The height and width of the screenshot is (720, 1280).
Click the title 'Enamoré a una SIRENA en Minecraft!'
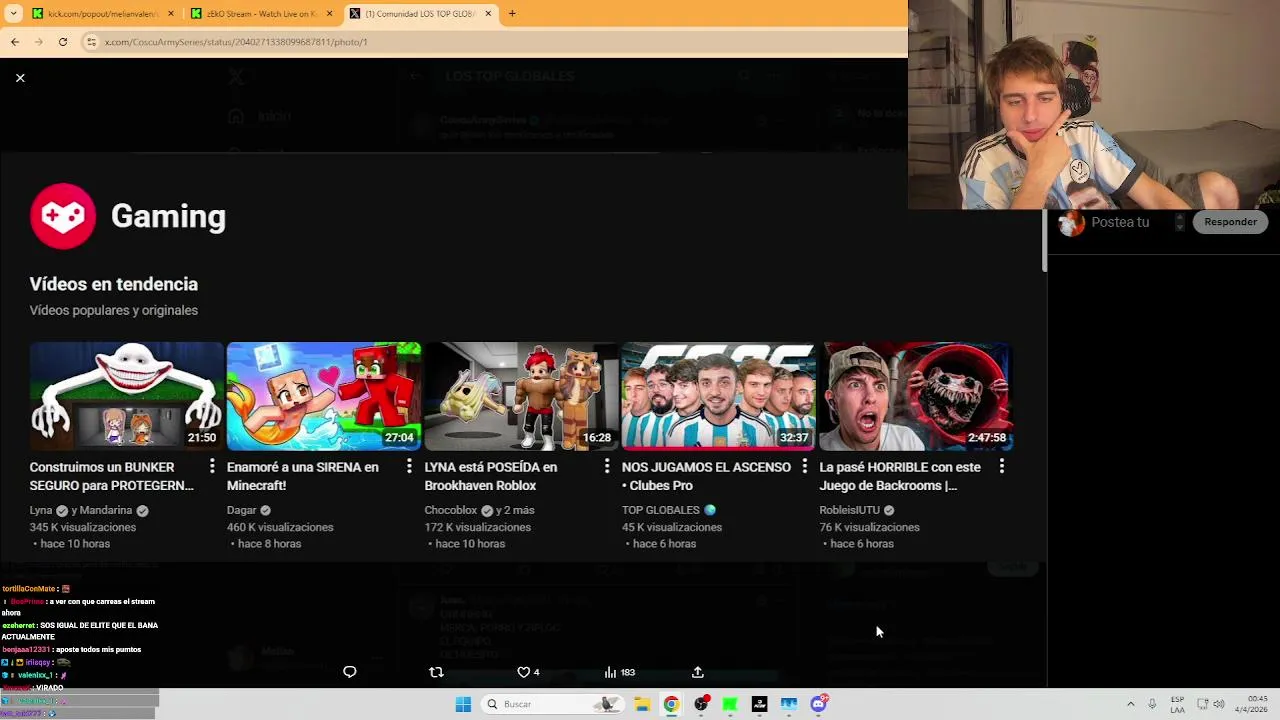(x=303, y=476)
